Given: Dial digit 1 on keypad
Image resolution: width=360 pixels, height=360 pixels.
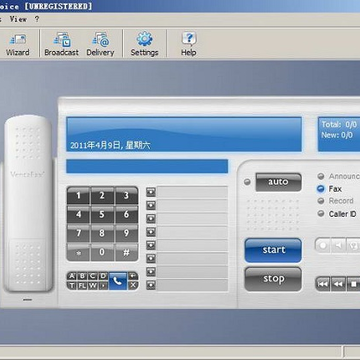Looking at the screenshot, I should click(x=78, y=196).
